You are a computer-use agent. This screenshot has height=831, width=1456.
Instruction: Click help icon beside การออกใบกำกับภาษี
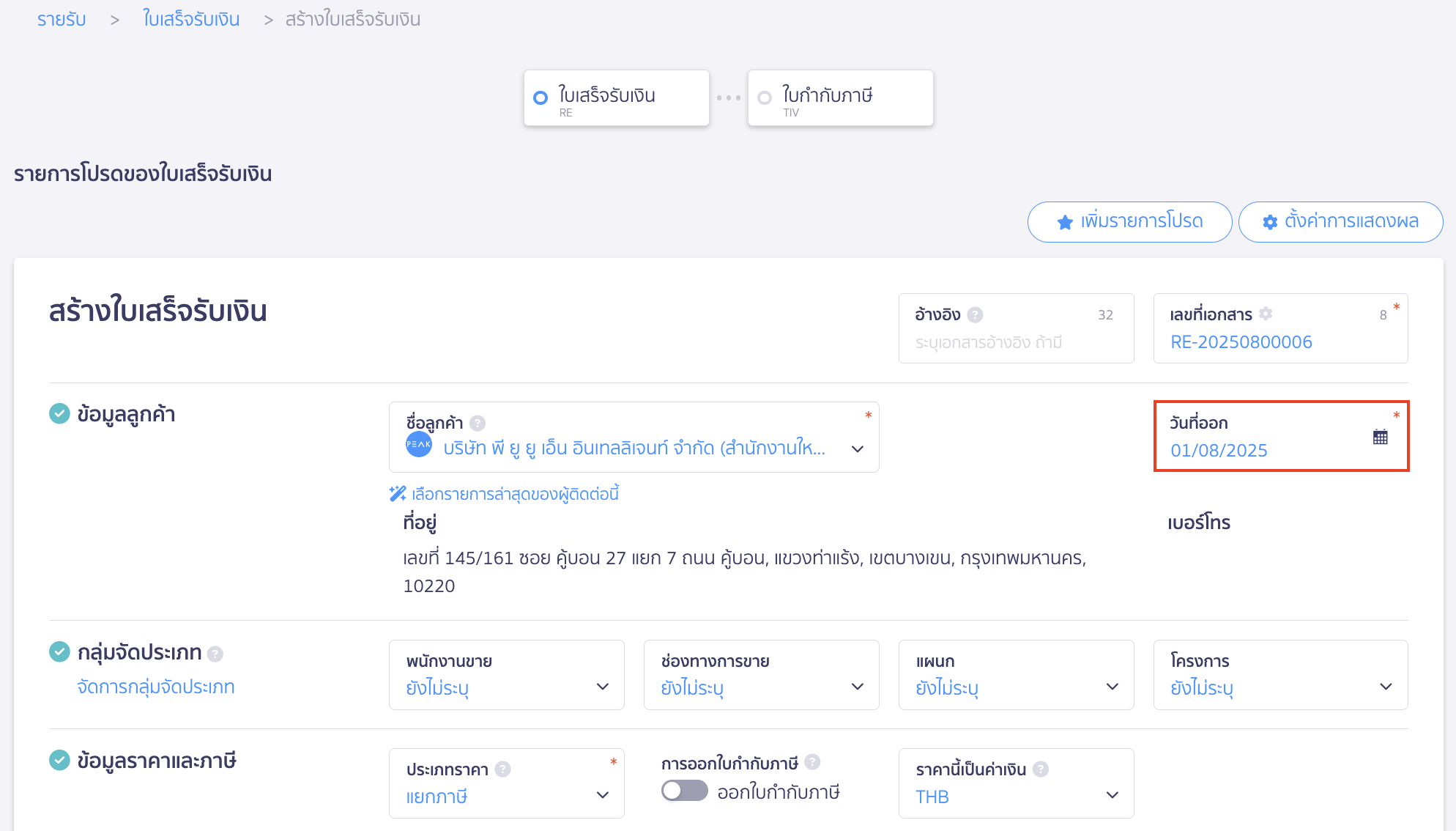(812, 762)
